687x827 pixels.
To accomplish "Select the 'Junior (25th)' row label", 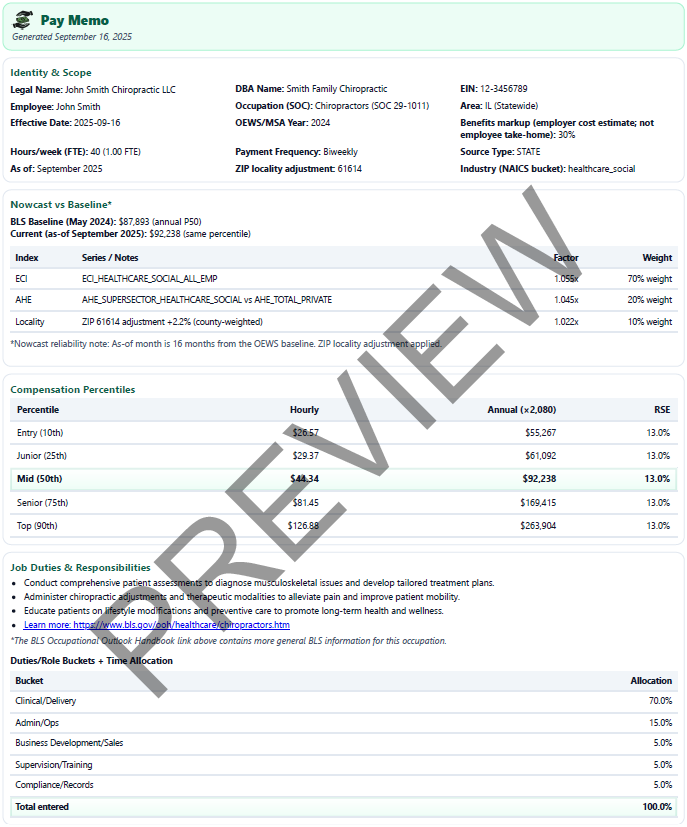I will click(42, 456).
